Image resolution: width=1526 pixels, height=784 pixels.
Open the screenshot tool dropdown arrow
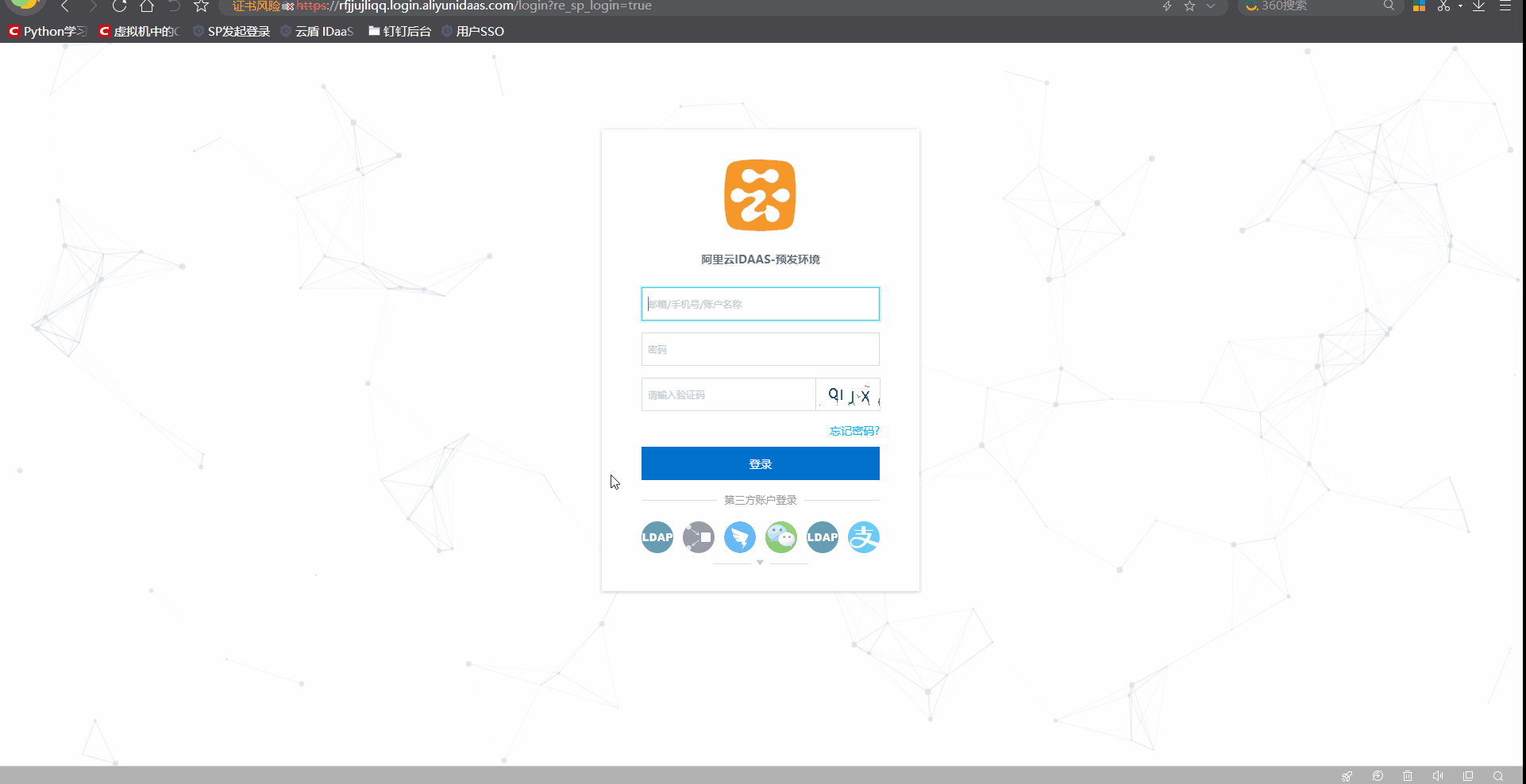[x=1460, y=6]
